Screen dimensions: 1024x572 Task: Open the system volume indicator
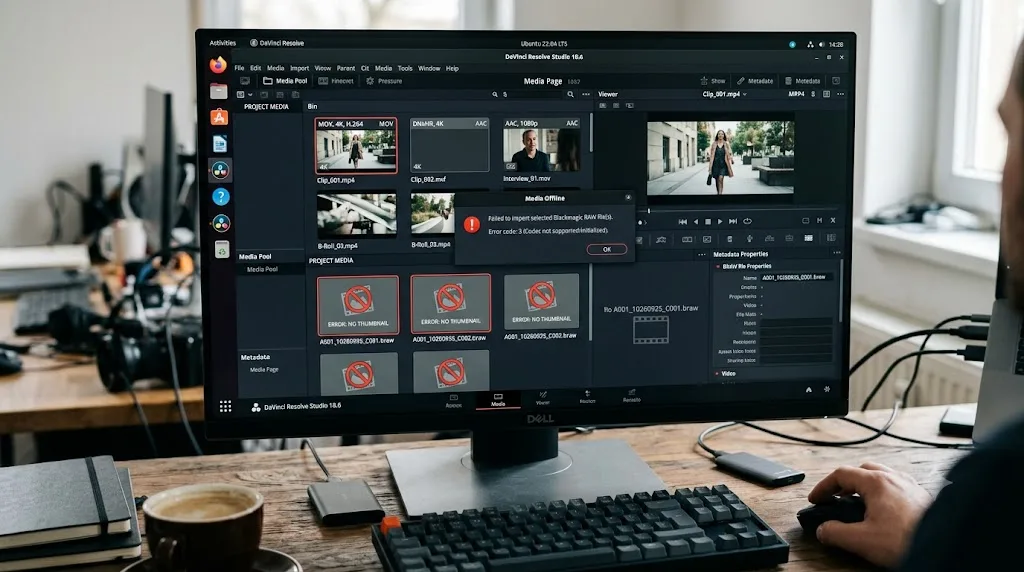[x=822, y=44]
